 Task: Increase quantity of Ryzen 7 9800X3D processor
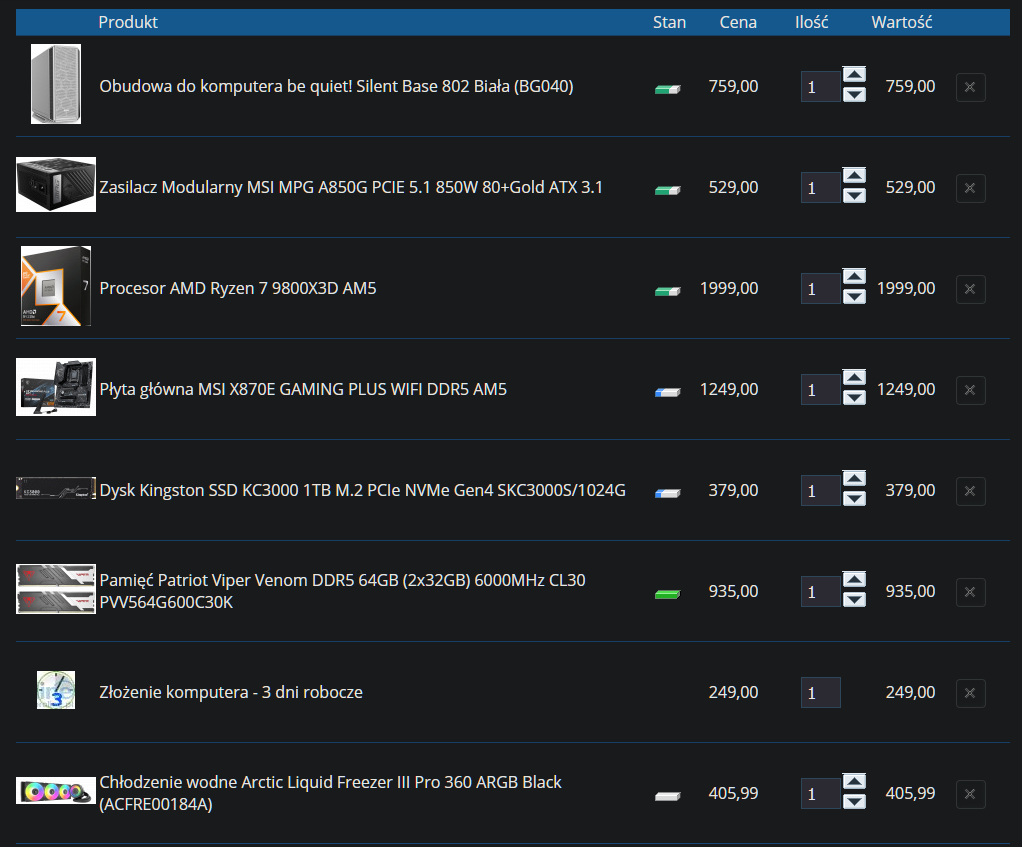(x=854, y=277)
